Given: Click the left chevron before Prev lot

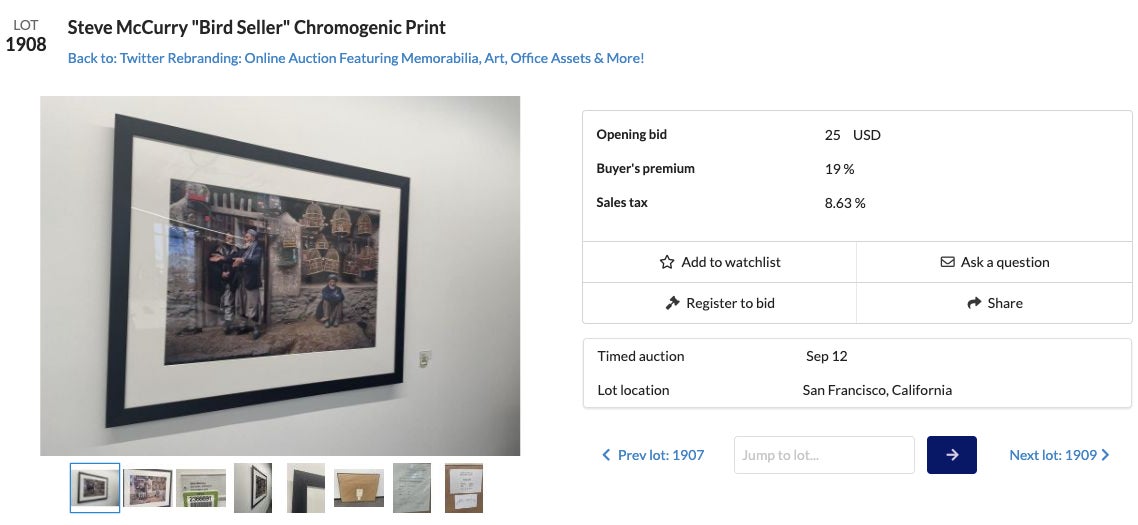Looking at the screenshot, I should coord(606,455).
